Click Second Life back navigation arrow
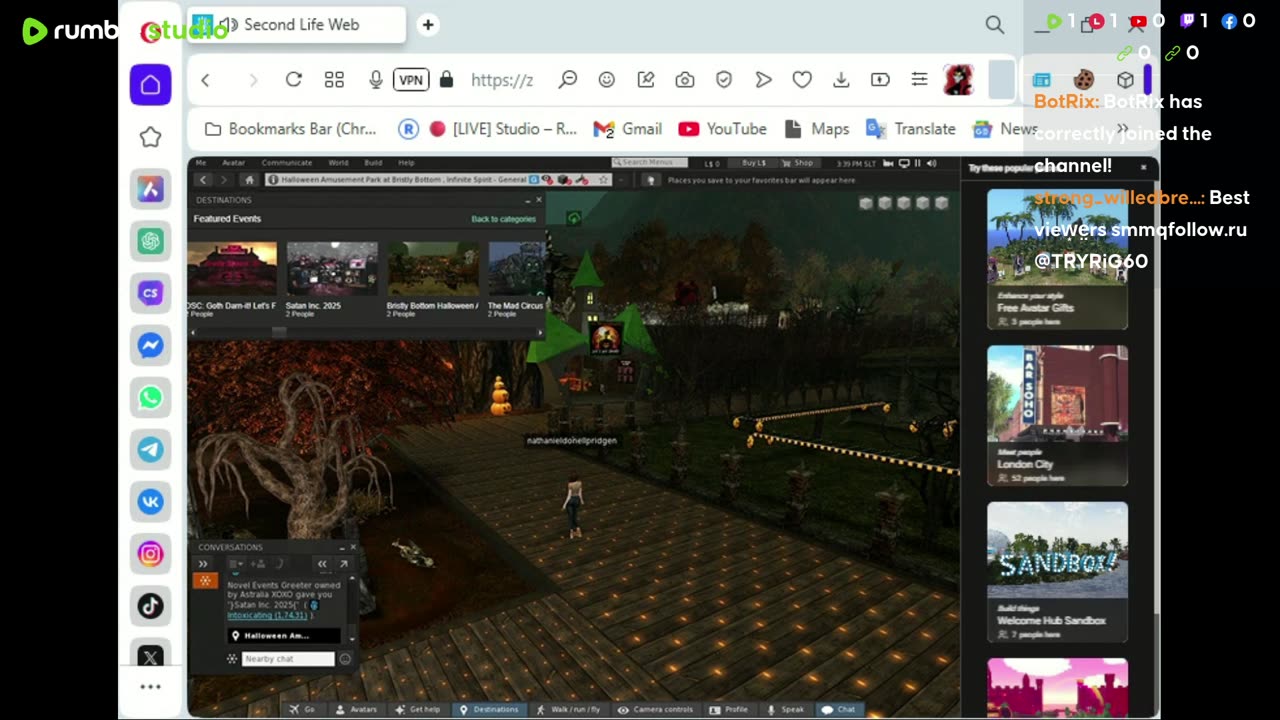The image size is (1280, 720). click(x=203, y=180)
